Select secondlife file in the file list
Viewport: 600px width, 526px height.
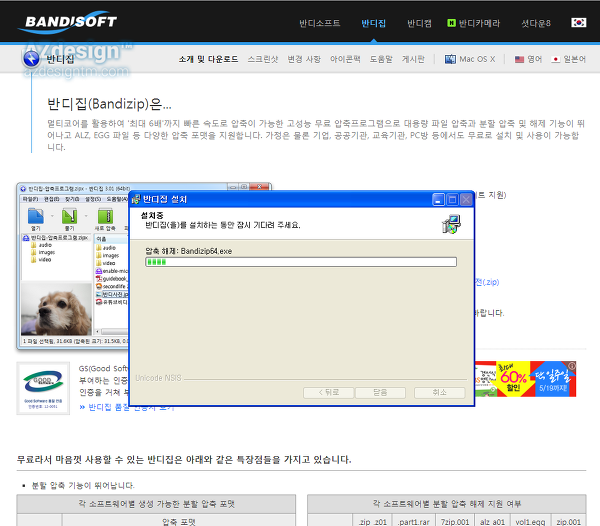(x=112, y=286)
